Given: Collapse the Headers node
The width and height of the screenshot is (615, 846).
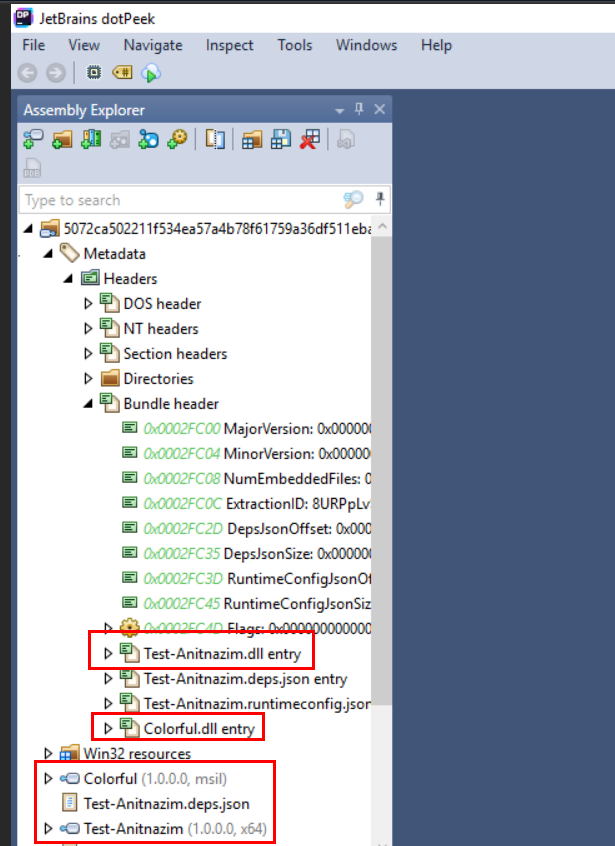Looking at the screenshot, I should point(68,278).
